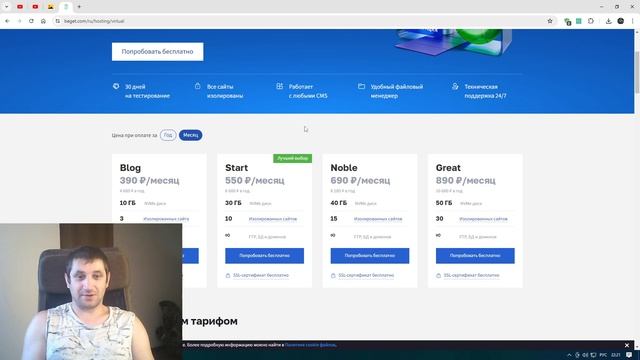Click the Blog plan title

(130, 168)
